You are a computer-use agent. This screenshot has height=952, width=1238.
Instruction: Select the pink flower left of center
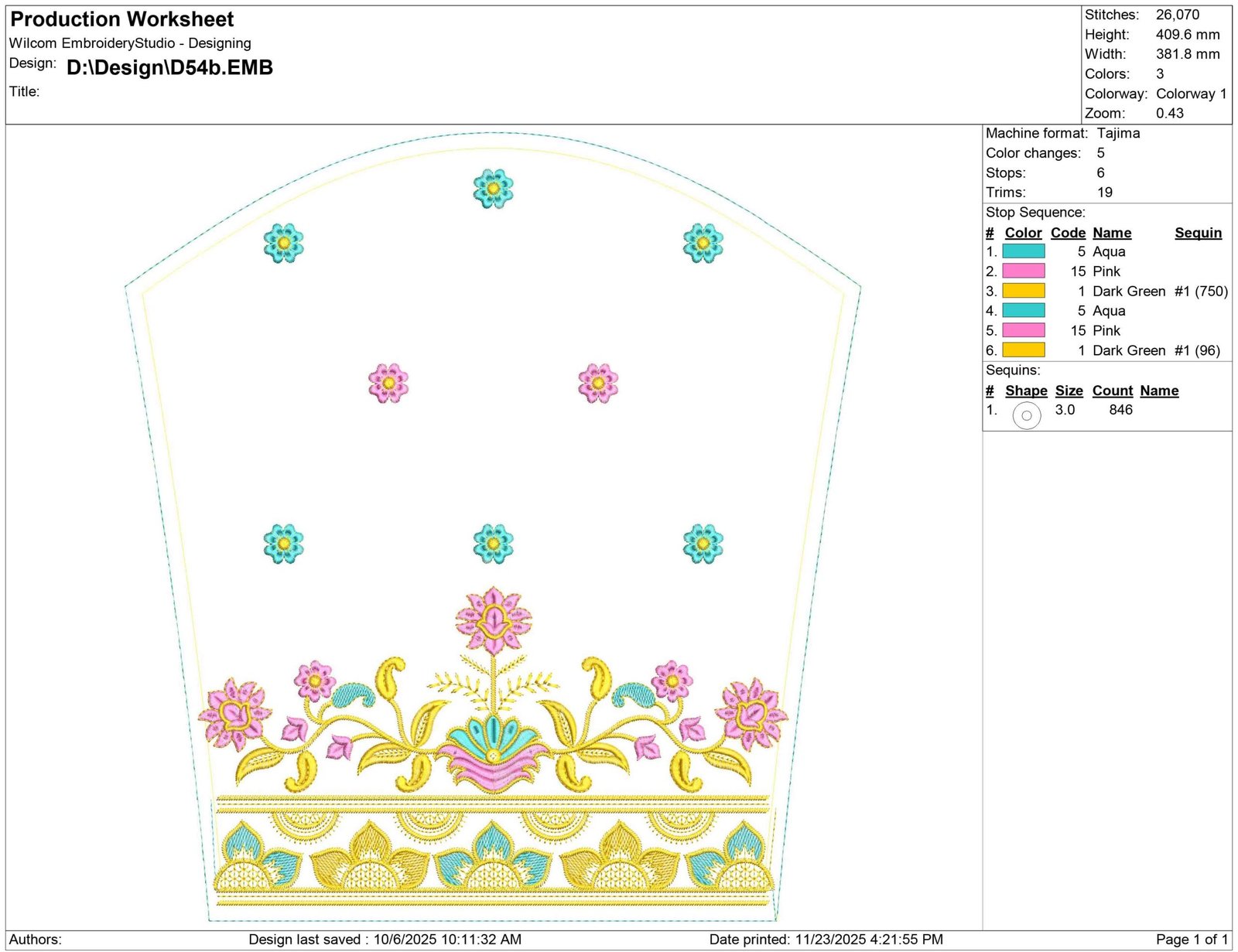pyautogui.click(x=388, y=383)
